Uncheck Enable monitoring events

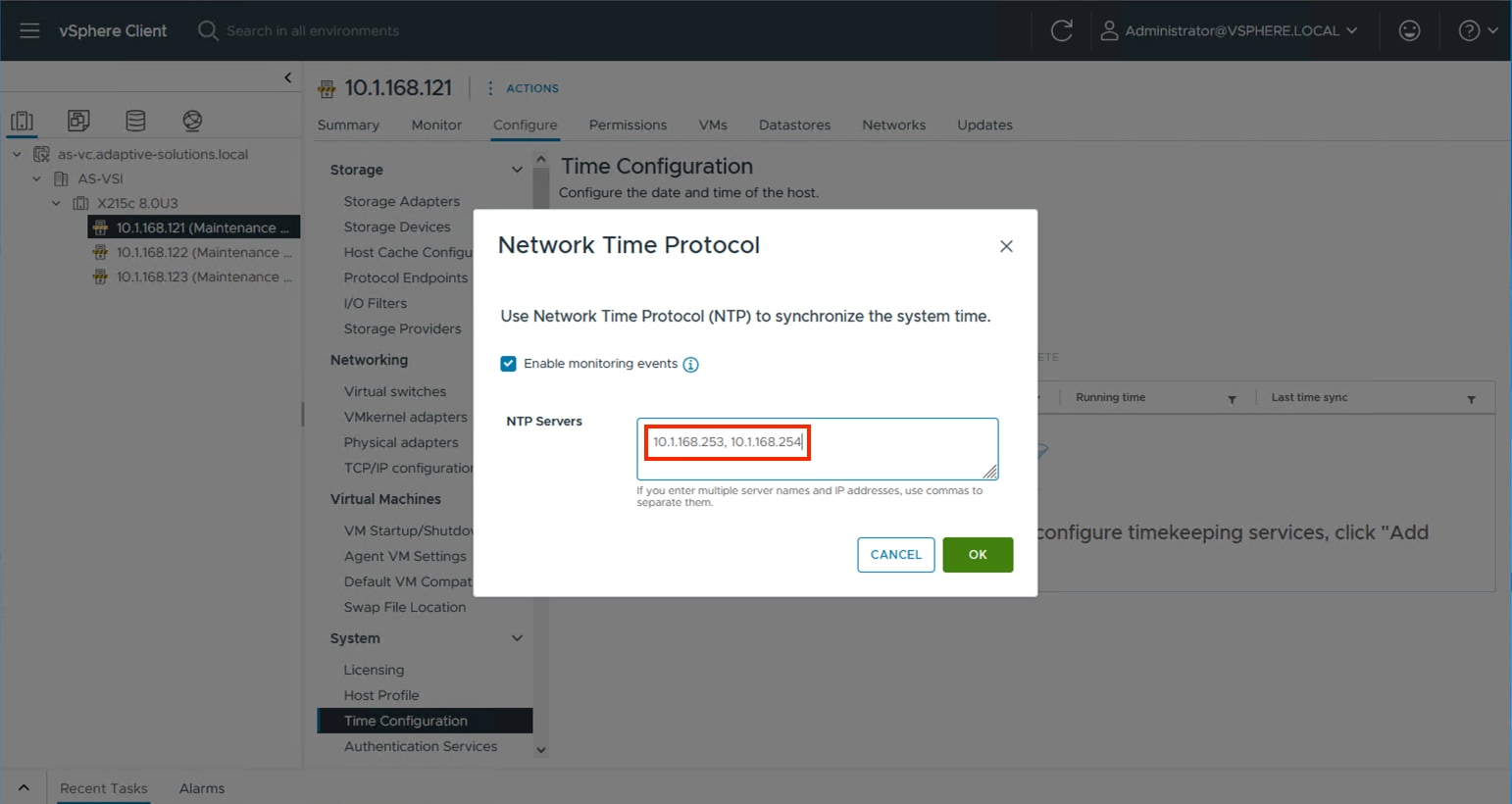508,363
